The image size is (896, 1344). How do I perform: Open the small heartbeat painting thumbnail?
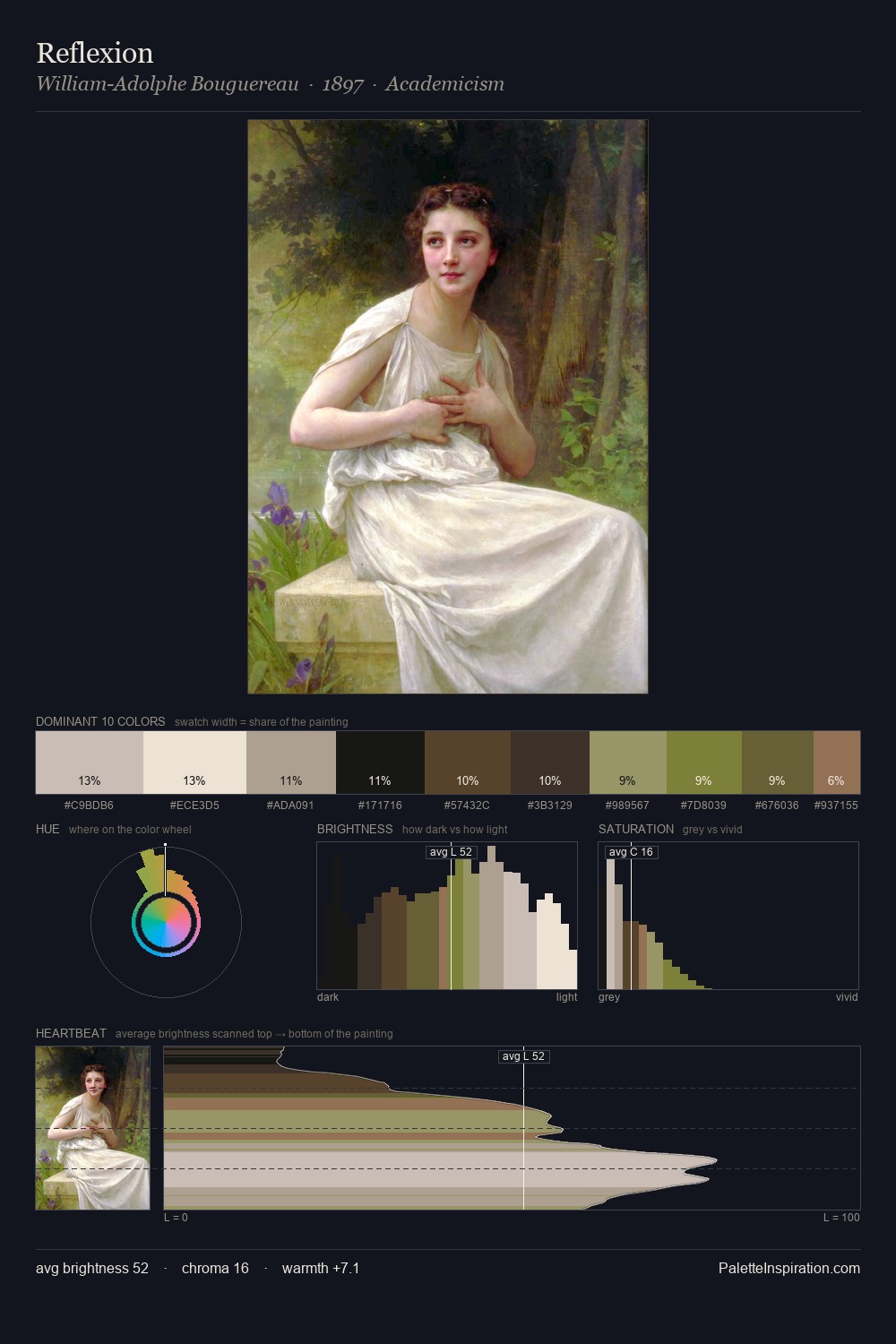pos(92,1128)
